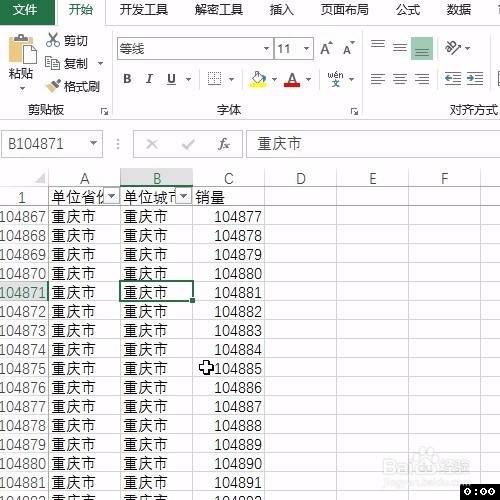This screenshot has width=500, height=500.
Task: Expand the Paste options arrow
Action: (x=22, y=88)
